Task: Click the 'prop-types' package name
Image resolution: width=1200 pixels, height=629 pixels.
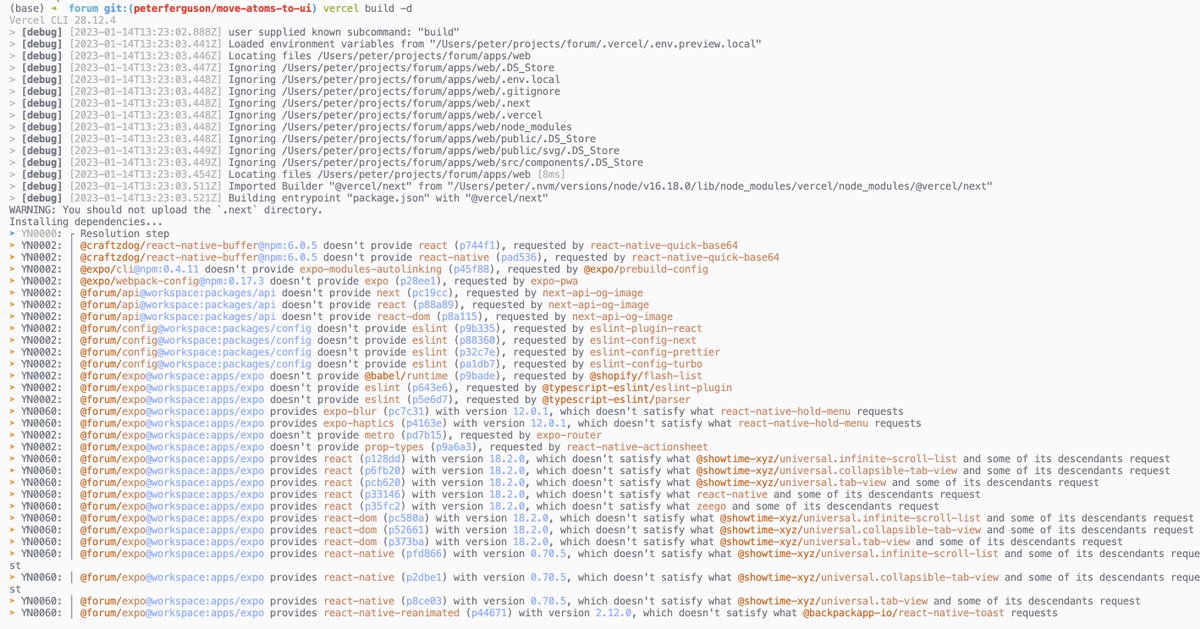Action: pyautogui.click(x=395, y=447)
